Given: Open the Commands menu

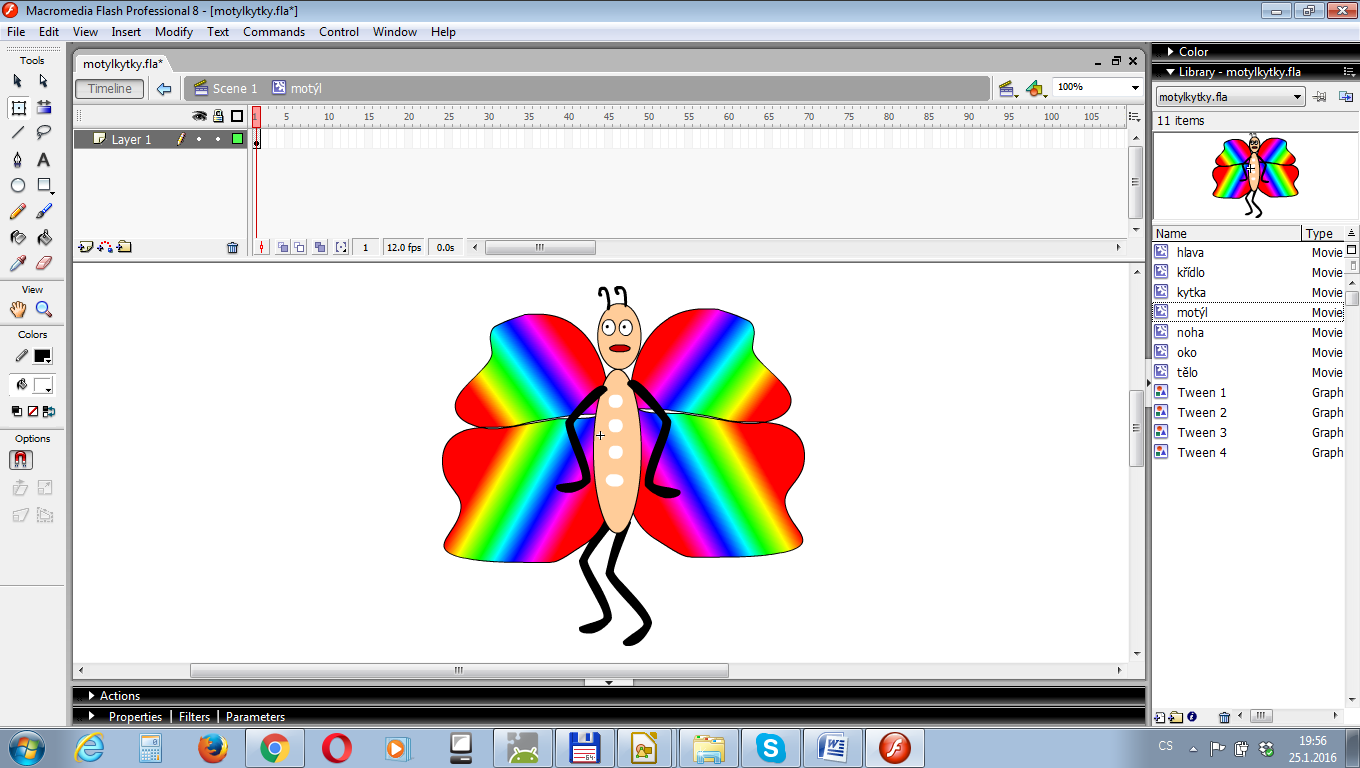Looking at the screenshot, I should click(x=274, y=32).
